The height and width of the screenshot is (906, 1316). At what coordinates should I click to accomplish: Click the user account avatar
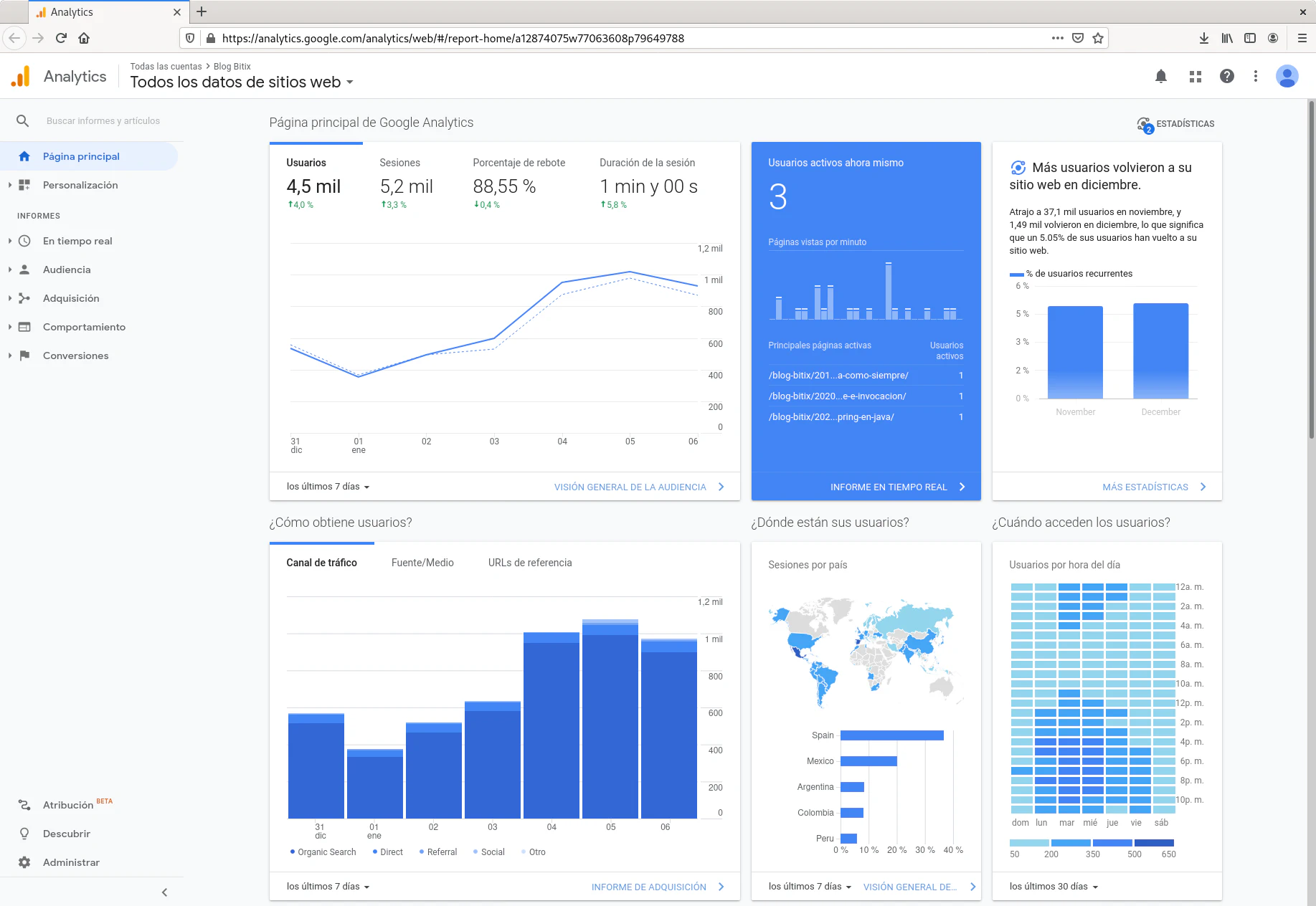1287,77
